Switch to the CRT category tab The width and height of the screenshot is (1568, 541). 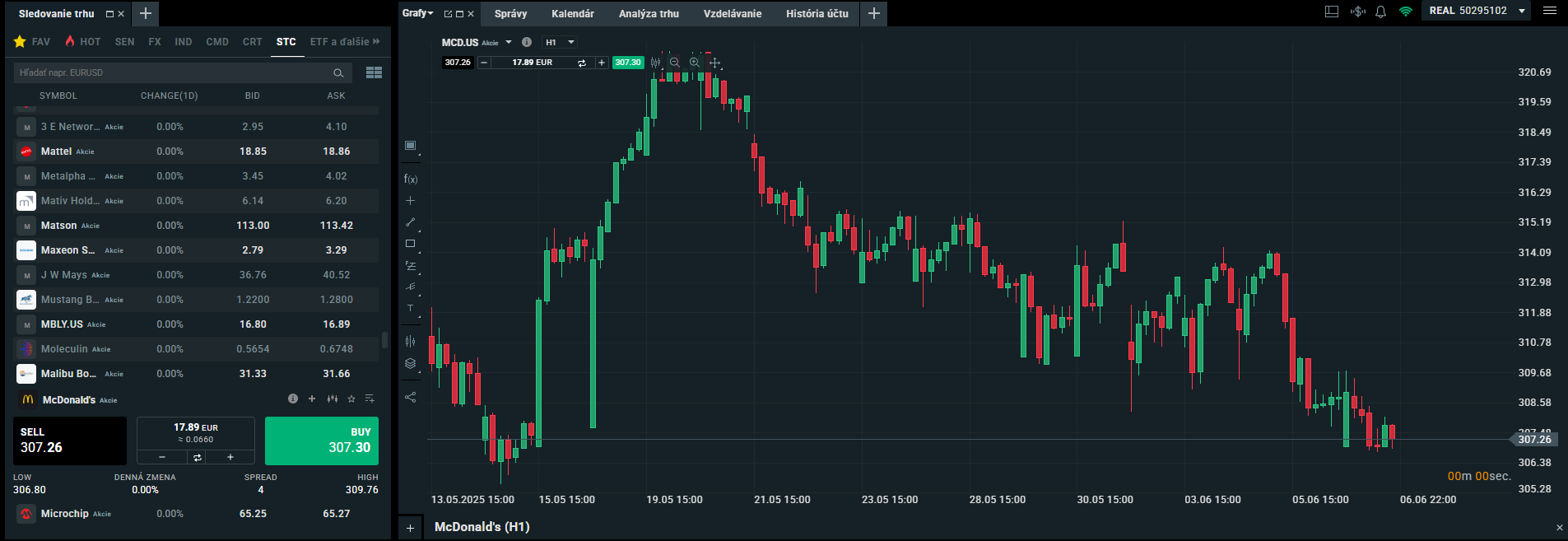click(252, 42)
